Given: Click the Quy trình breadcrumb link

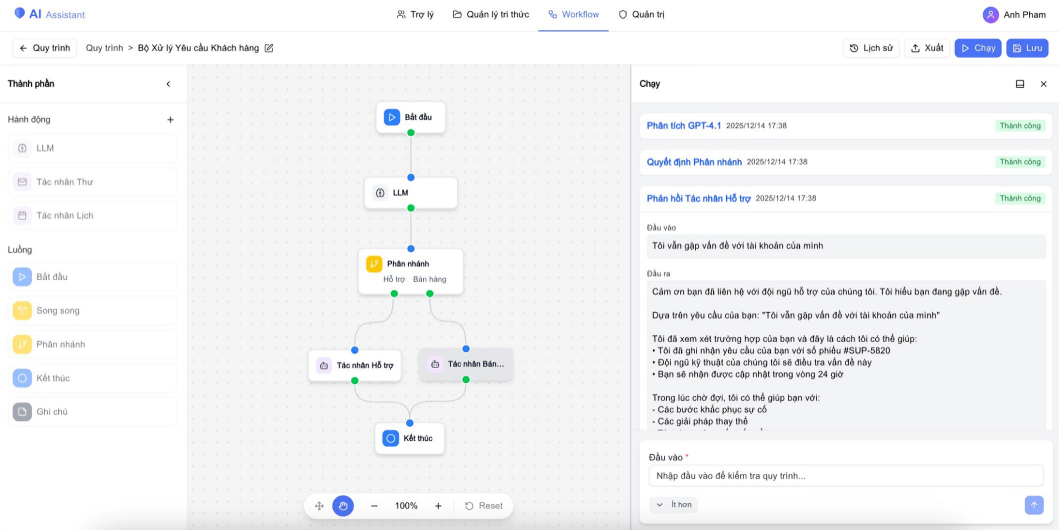Looking at the screenshot, I should point(104,48).
